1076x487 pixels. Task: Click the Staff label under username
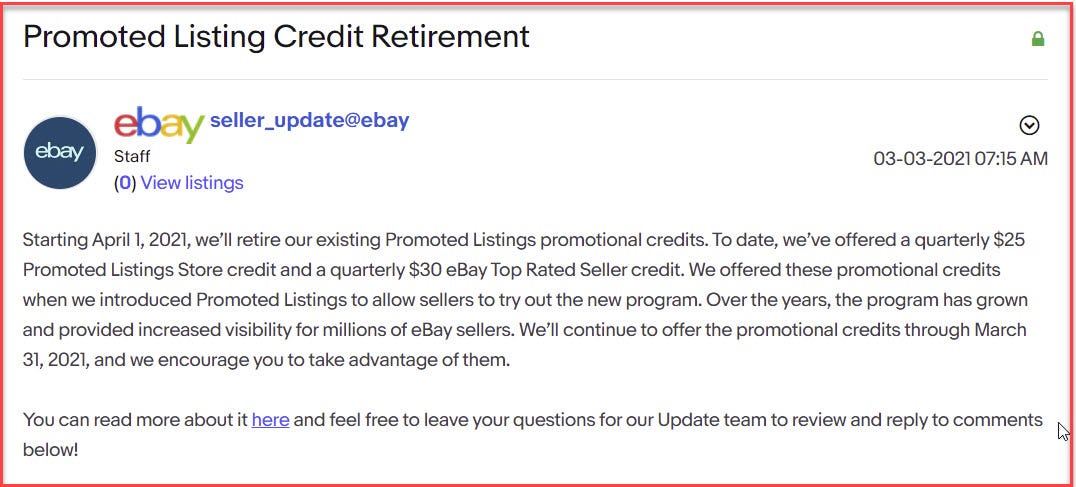coord(133,157)
